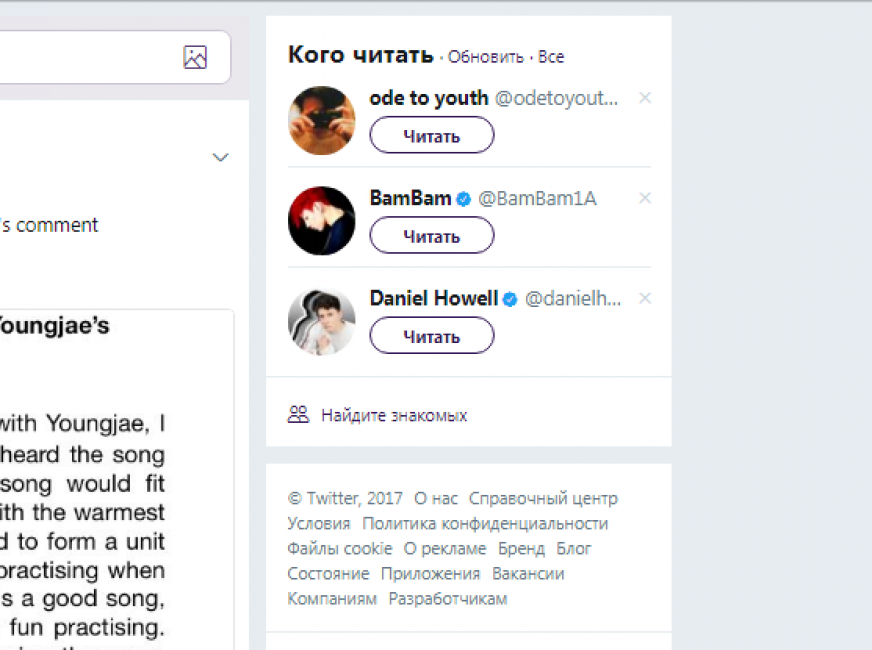Click BamBam's verified badge
Screen dimensions: 872x650
click(464, 199)
